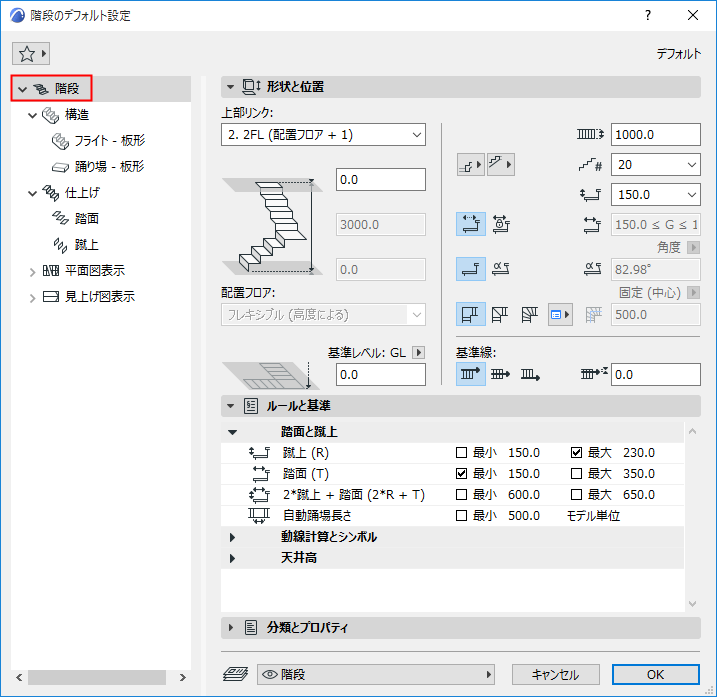Edit the top offset 0.0 field
This screenshot has height=697, width=717.
[380, 179]
